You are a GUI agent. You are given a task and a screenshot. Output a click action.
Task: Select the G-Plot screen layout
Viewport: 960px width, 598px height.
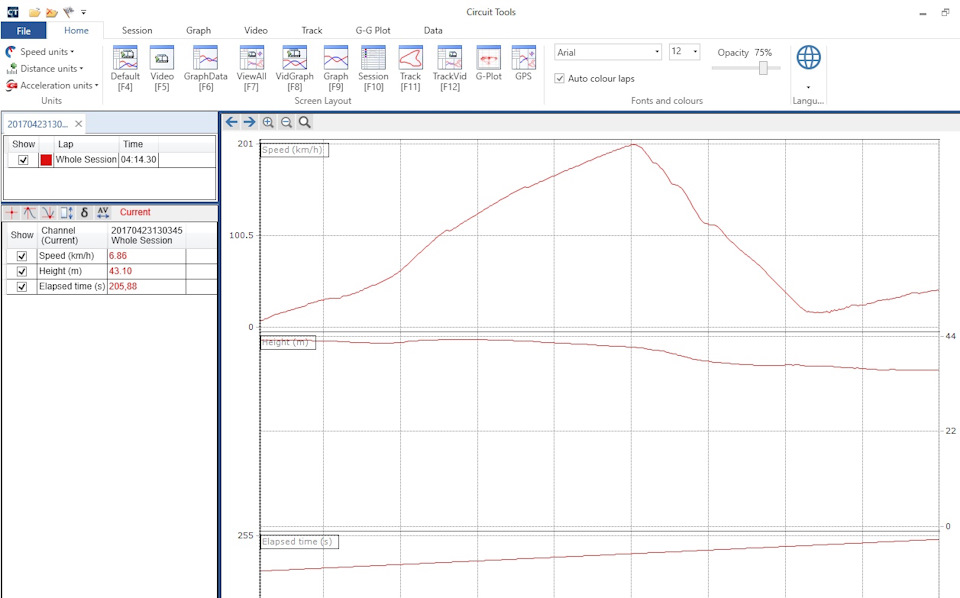pyautogui.click(x=489, y=63)
